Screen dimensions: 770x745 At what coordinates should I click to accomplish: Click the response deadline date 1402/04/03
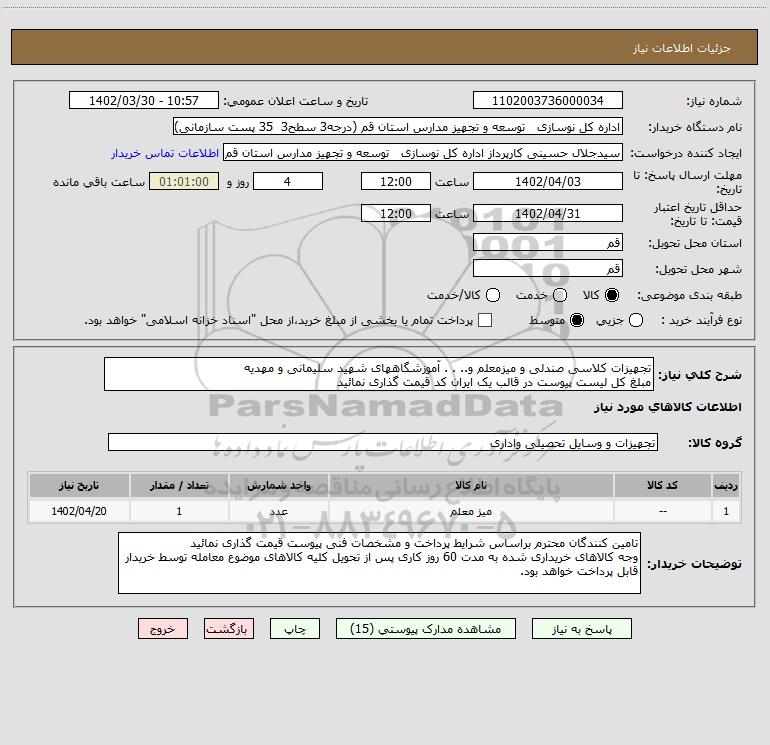click(x=548, y=182)
